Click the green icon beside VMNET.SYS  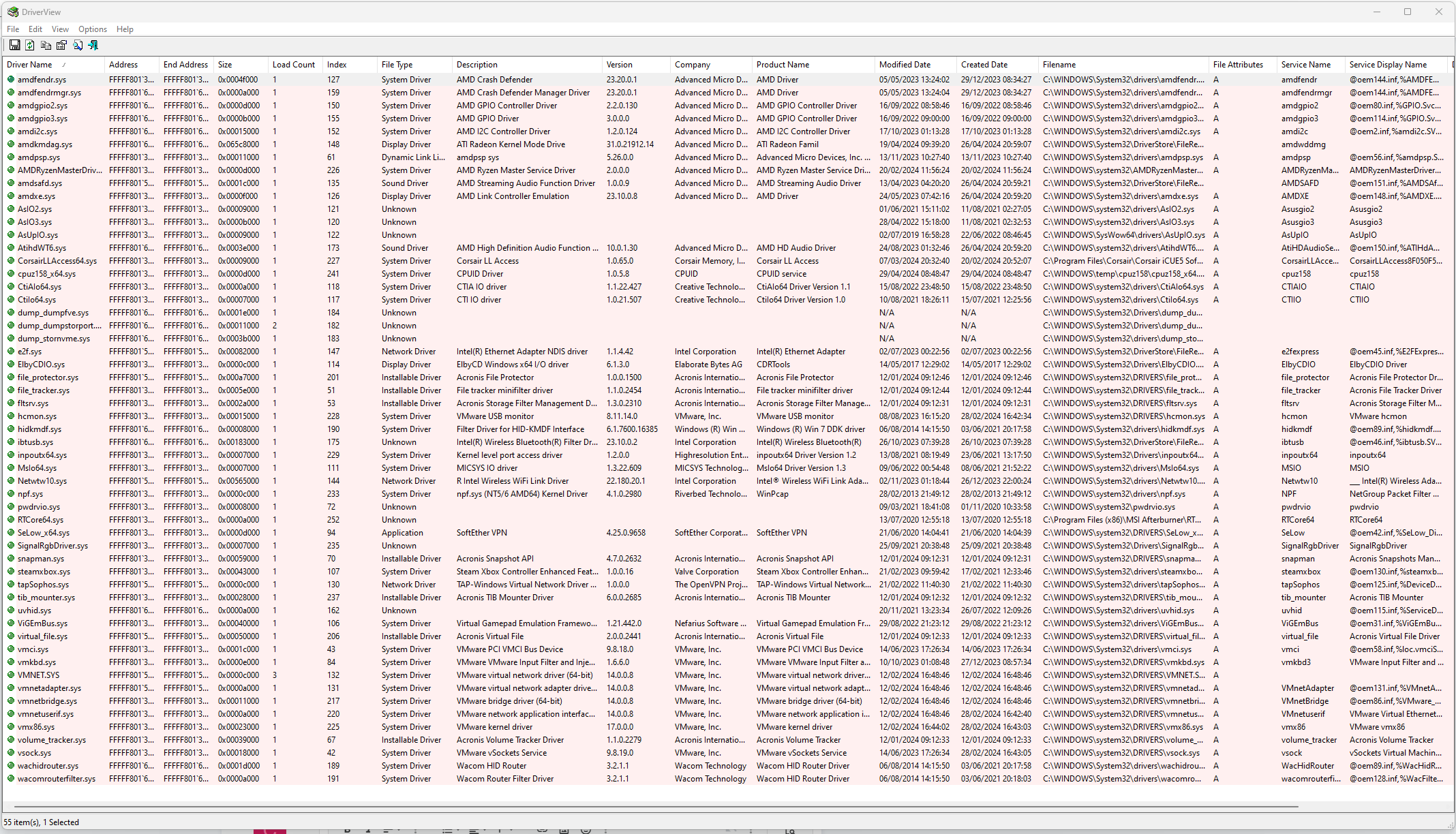pyautogui.click(x=11, y=675)
